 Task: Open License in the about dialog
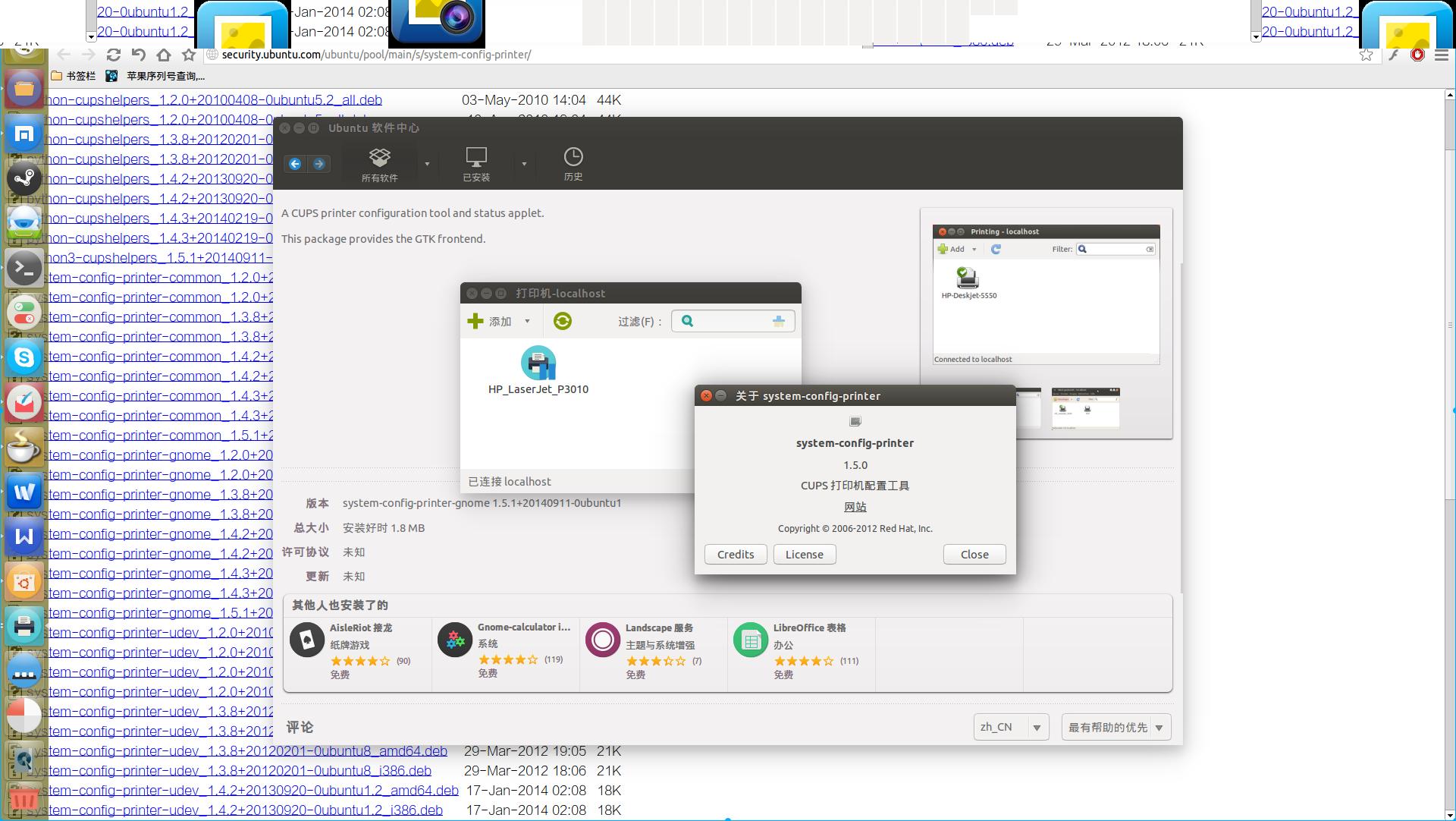coord(805,555)
